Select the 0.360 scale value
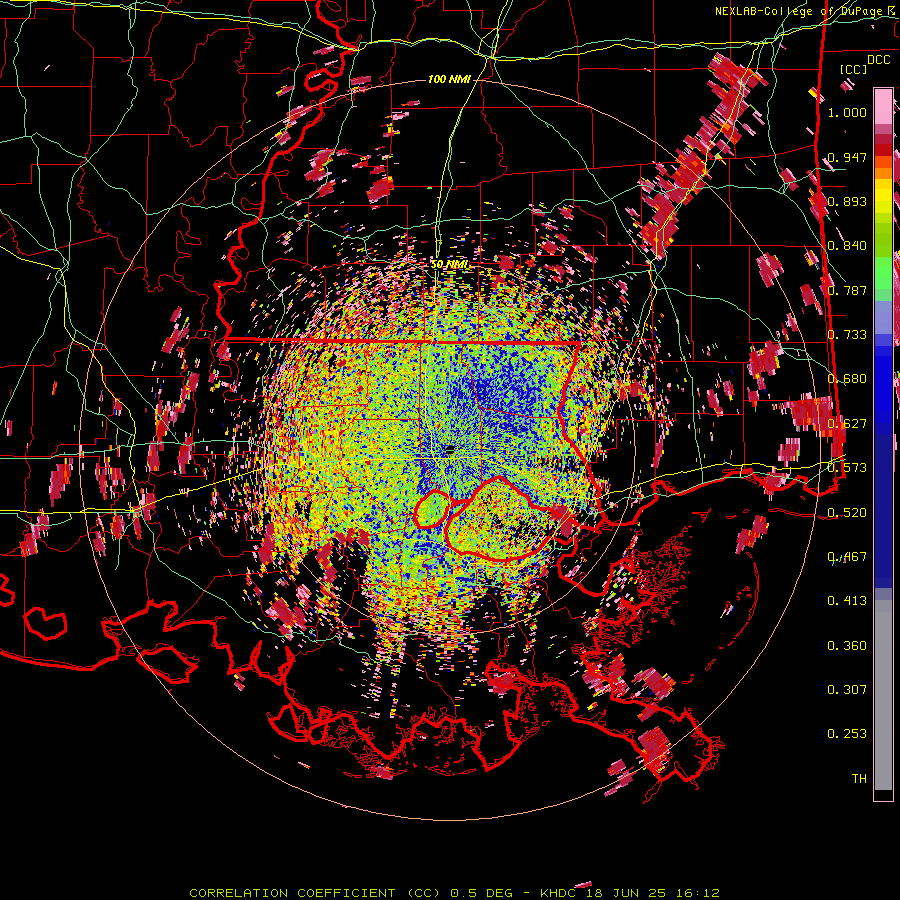900x900 pixels. coord(847,646)
